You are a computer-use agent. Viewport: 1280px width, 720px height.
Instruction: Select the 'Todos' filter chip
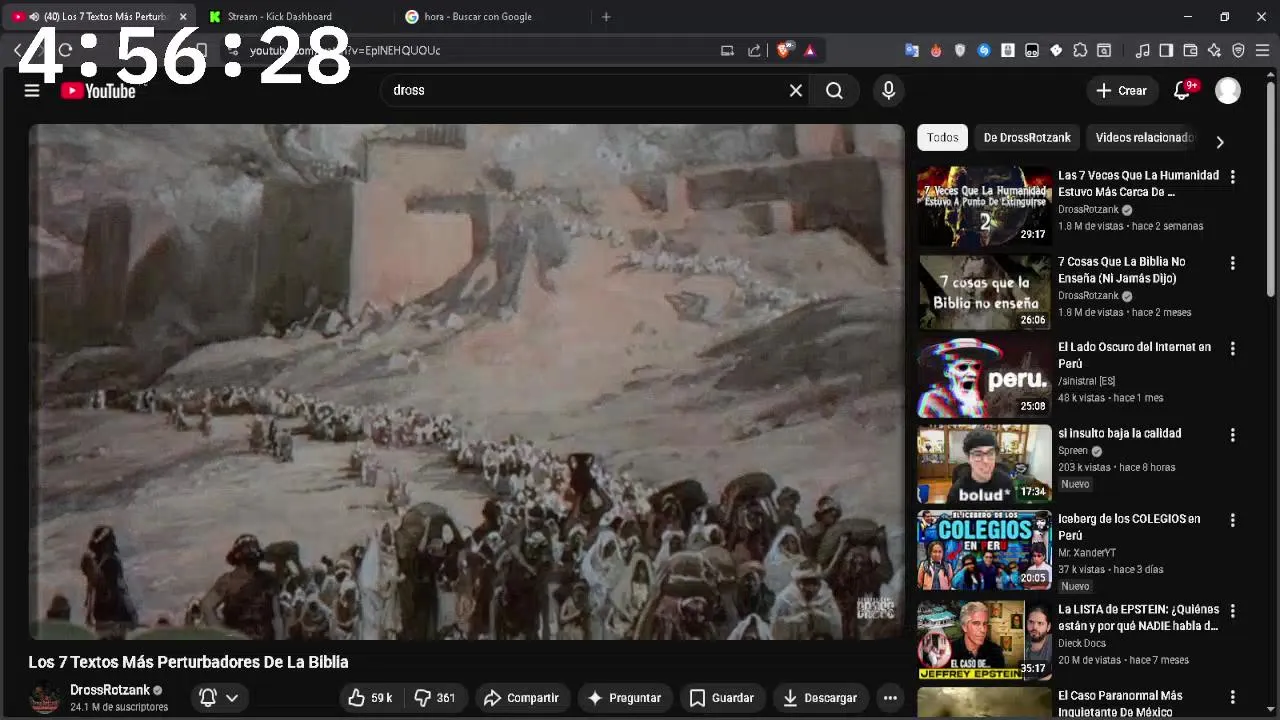click(x=942, y=138)
